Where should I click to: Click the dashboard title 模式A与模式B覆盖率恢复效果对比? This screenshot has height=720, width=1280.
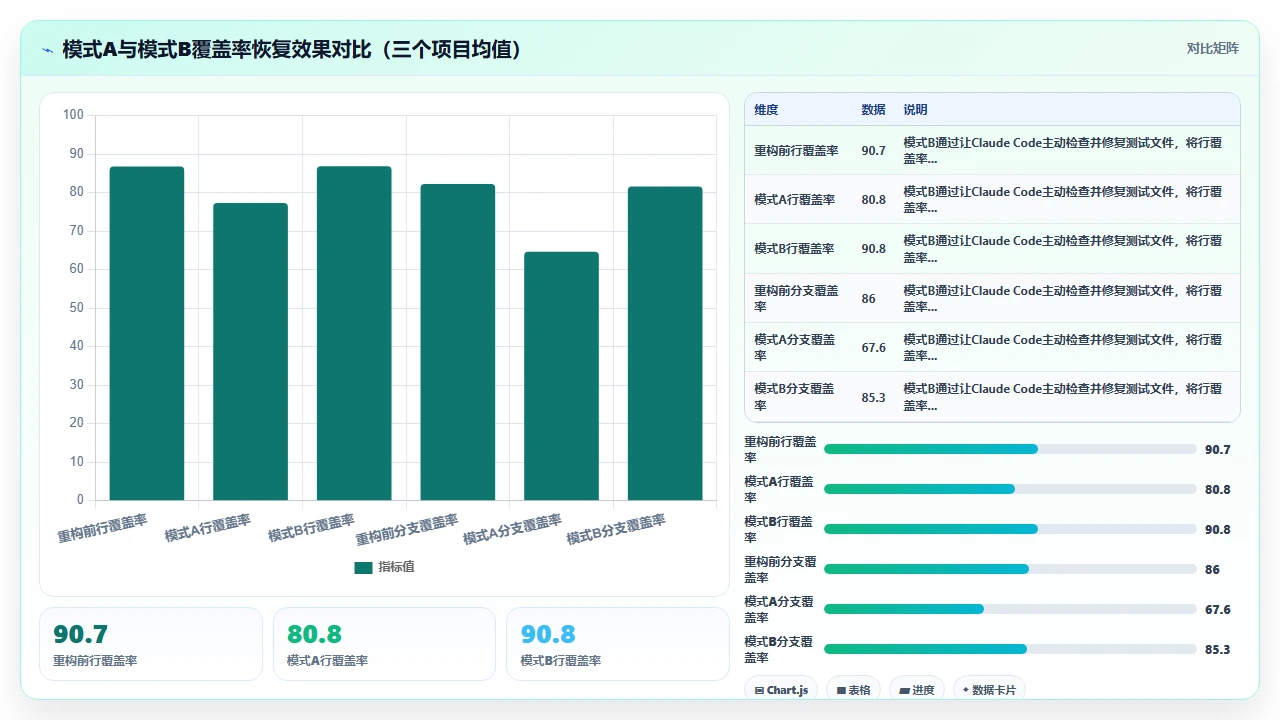pyautogui.click(x=292, y=50)
